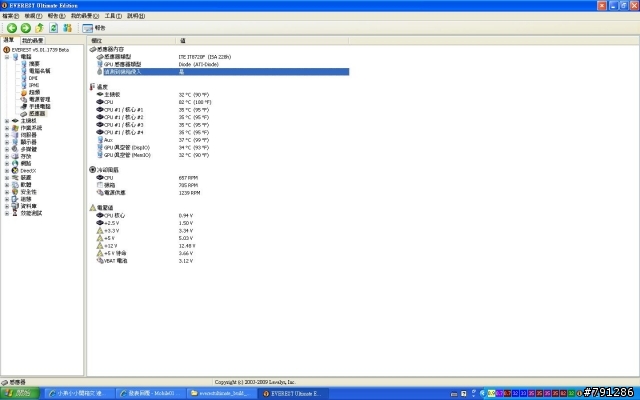Open the 報告 Report menu
This screenshot has width=640, height=400.
pos(56,16)
